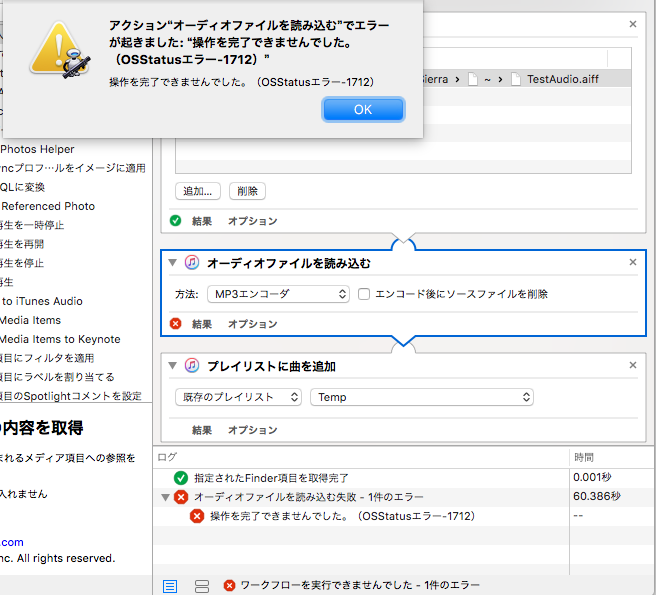Open the MP3エンコーダ method dropdown
656x595 pixels.
(x=278, y=294)
